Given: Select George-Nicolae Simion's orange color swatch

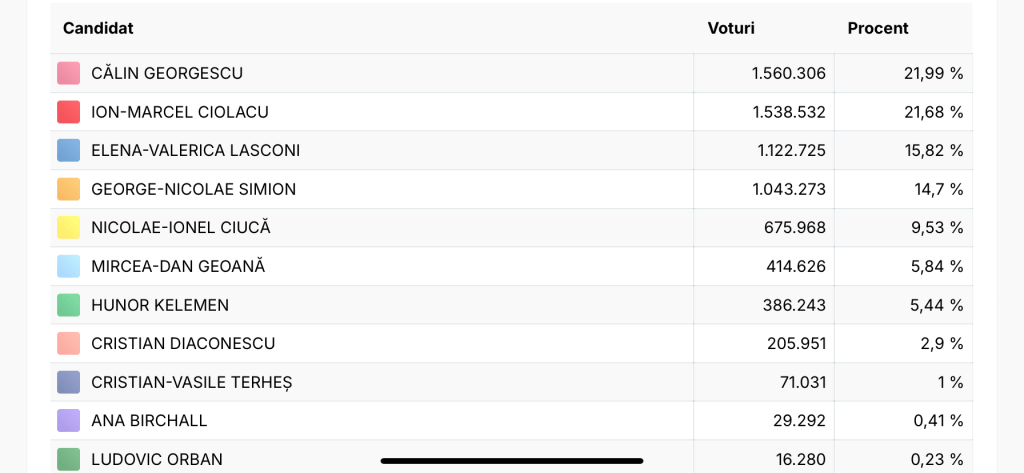Looking at the screenshot, I should 68,189.
